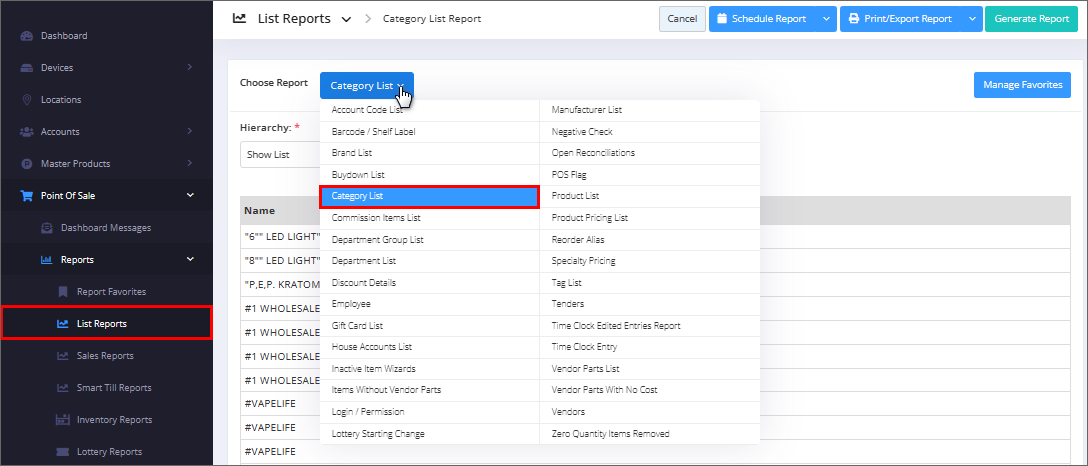Click the Sales Reports chart icon
Screen dimensions: 1088x466
(x=62, y=356)
